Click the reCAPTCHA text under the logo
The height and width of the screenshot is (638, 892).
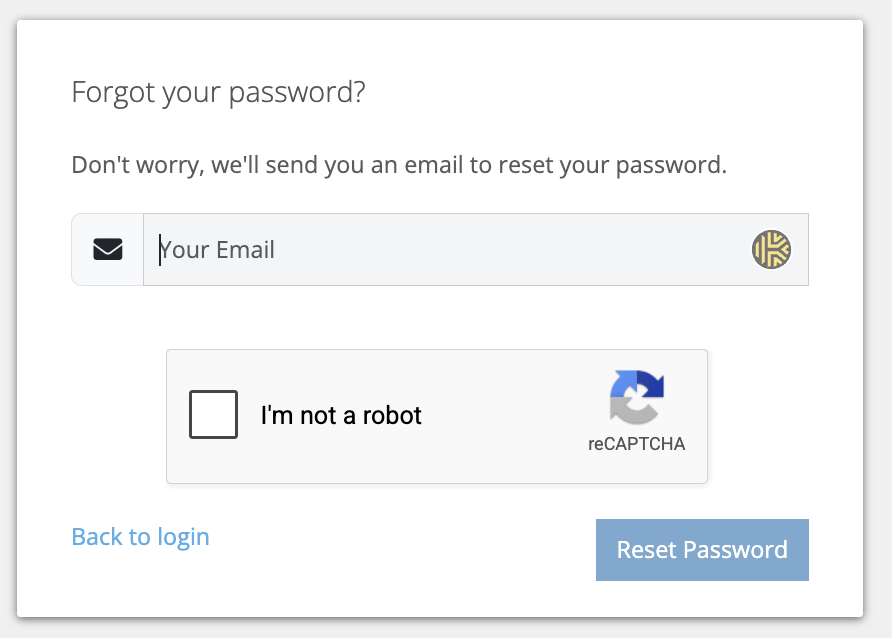[x=636, y=444]
